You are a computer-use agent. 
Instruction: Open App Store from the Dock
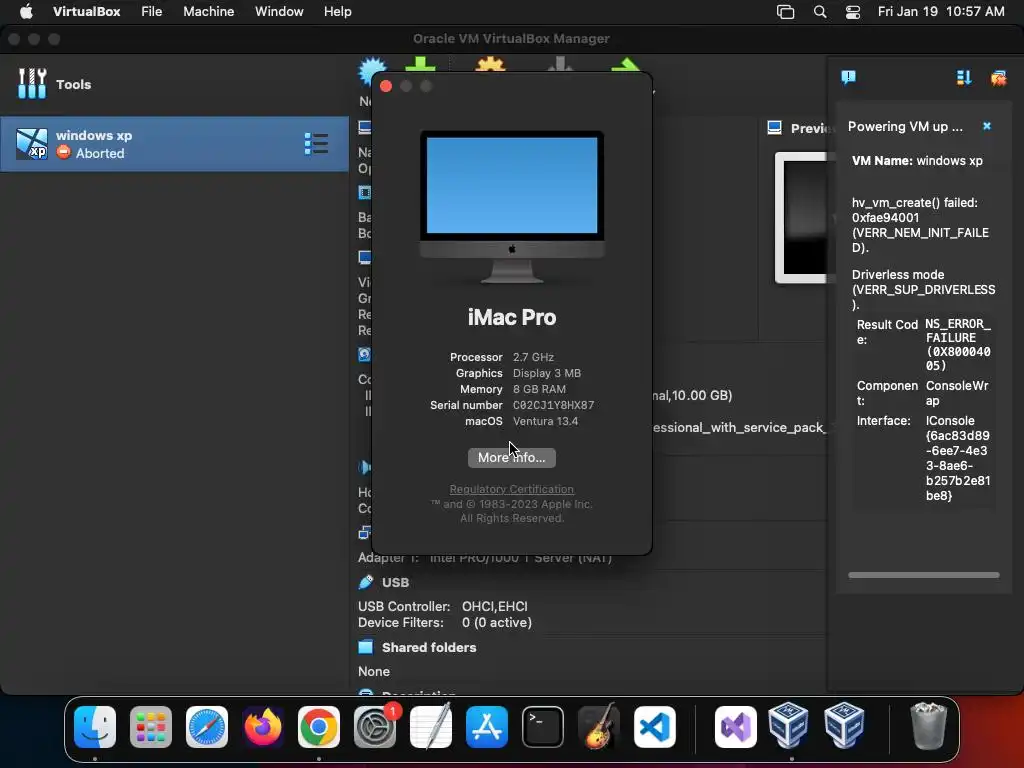tap(487, 727)
